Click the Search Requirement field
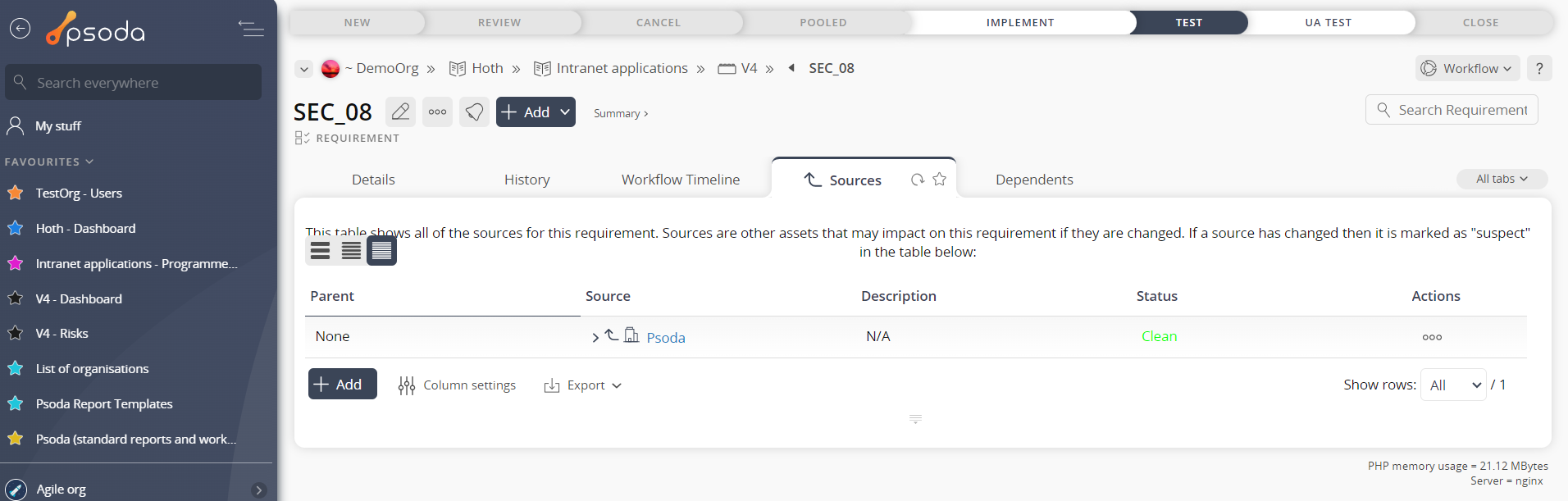The height and width of the screenshot is (501, 1568). (1452, 110)
